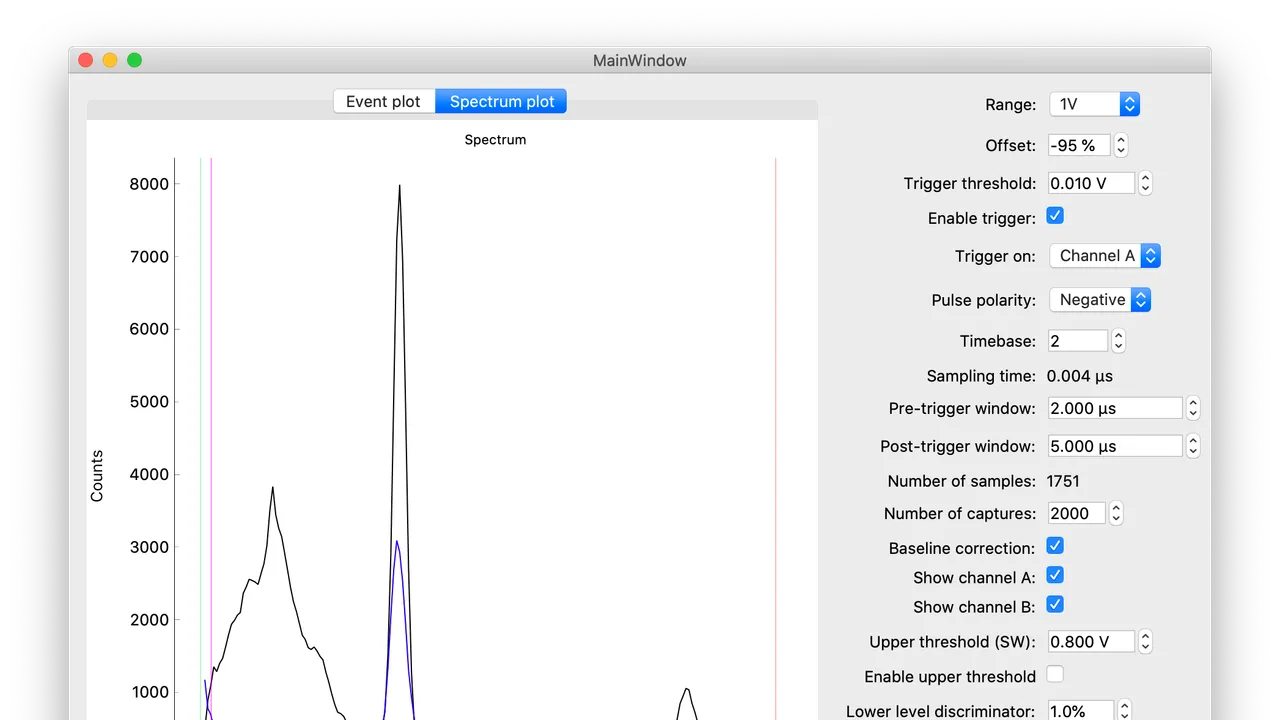This screenshot has height=720, width=1280.
Task: Click the Upper threshold (SW) field 0.800 V
Action: (x=1091, y=642)
